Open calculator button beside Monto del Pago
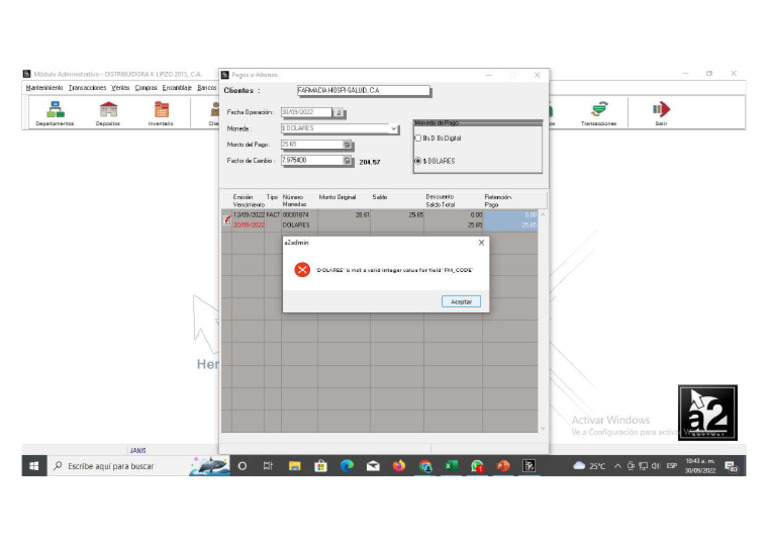The width and height of the screenshot is (768, 543). 347,145
